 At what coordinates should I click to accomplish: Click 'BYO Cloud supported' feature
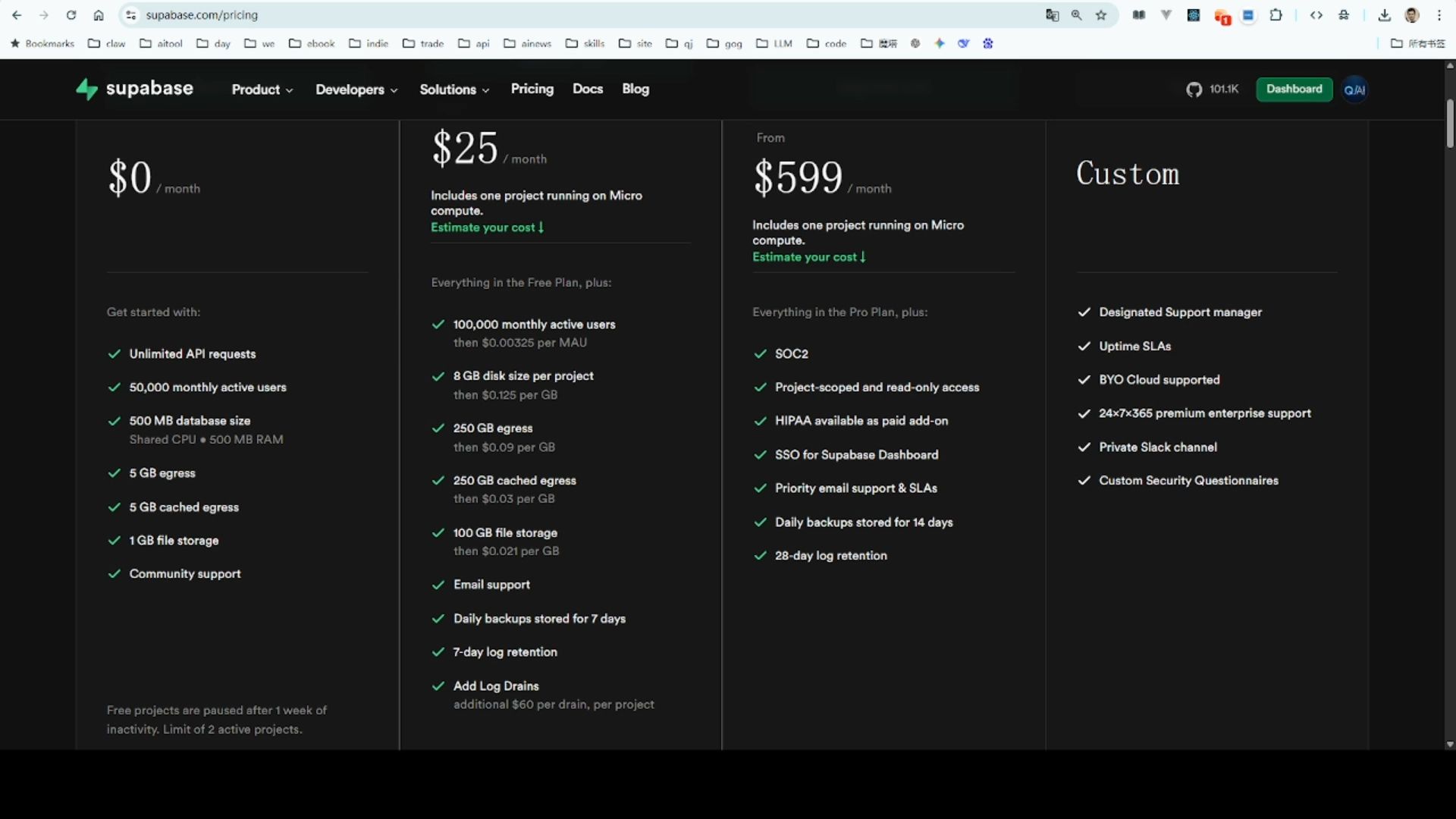click(x=1159, y=380)
